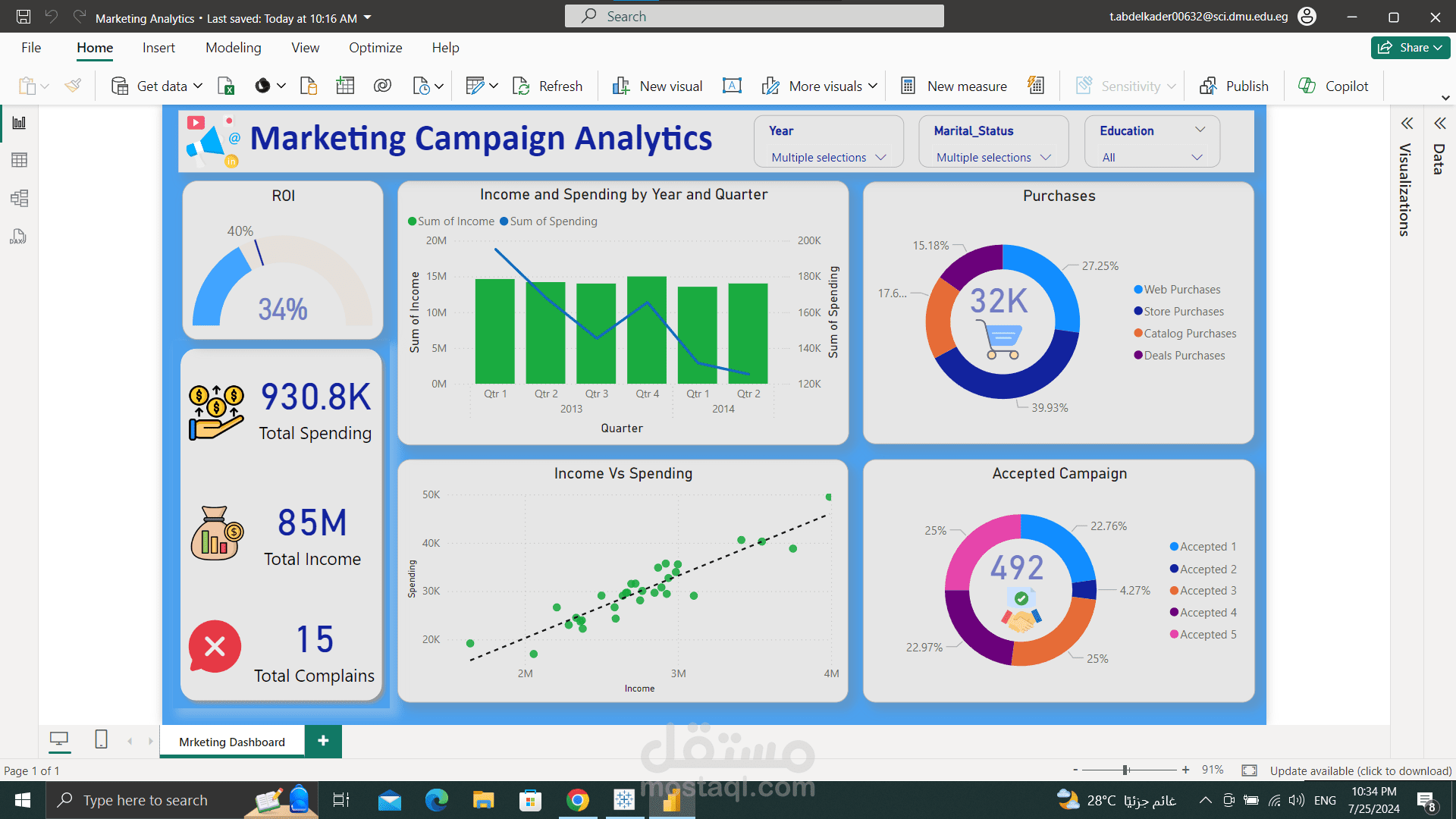
Task: Refresh the report data
Action: tap(548, 86)
